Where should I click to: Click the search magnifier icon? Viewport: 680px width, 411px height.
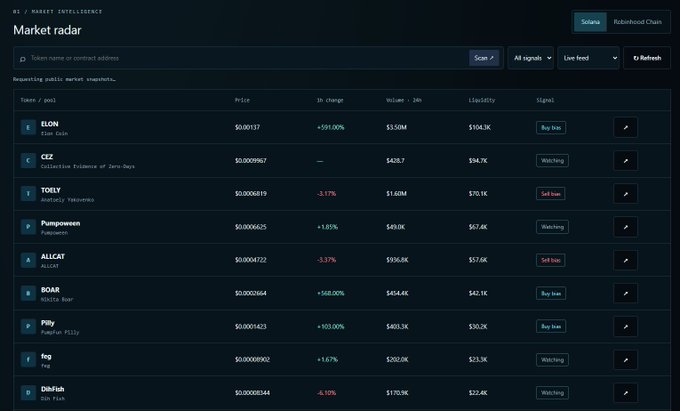pos(23,59)
